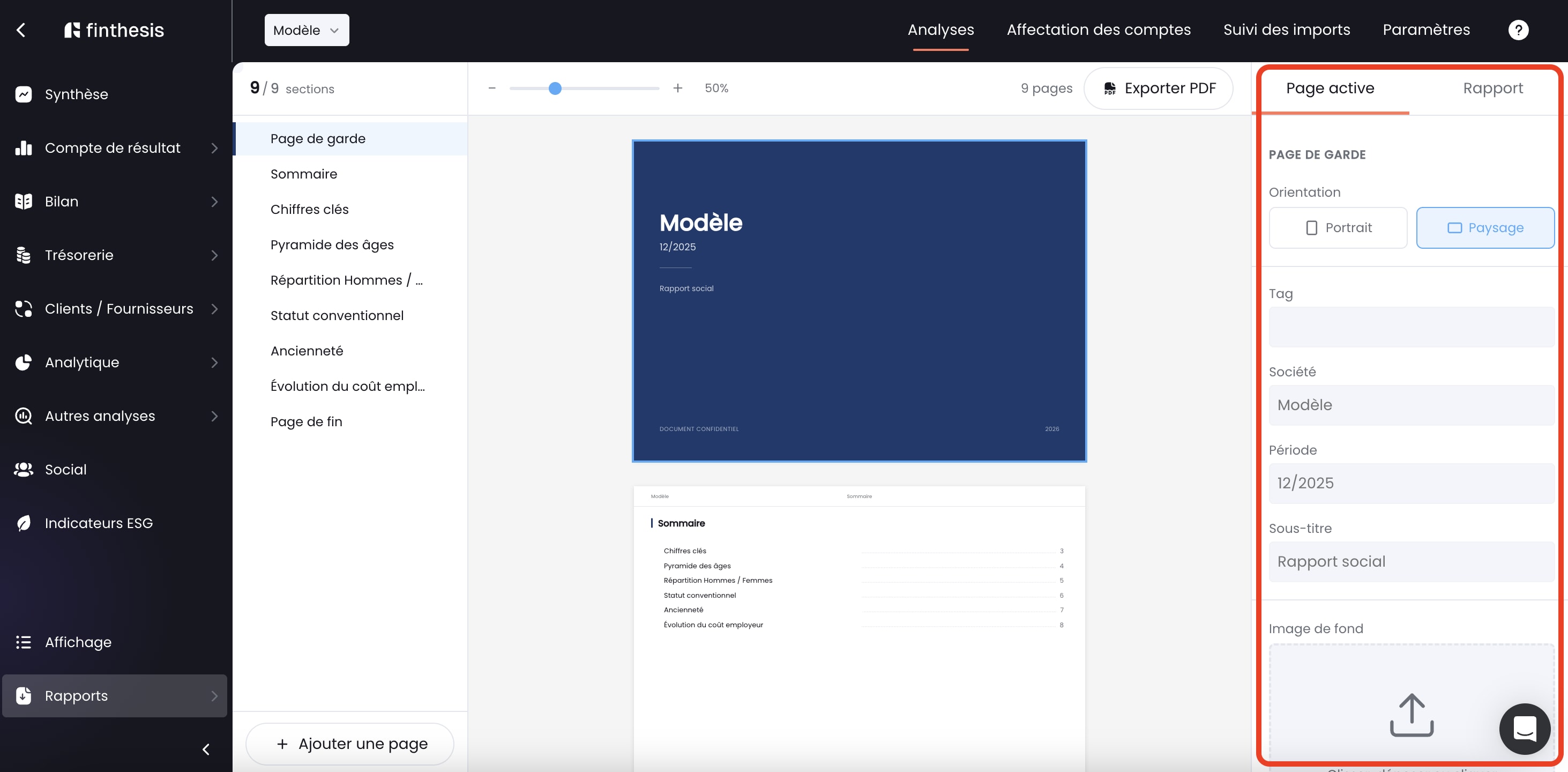The height and width of the screenshot is (772, 1568).
Task: Switch to the Page active tab
Action: click(x=1330, y=89)
